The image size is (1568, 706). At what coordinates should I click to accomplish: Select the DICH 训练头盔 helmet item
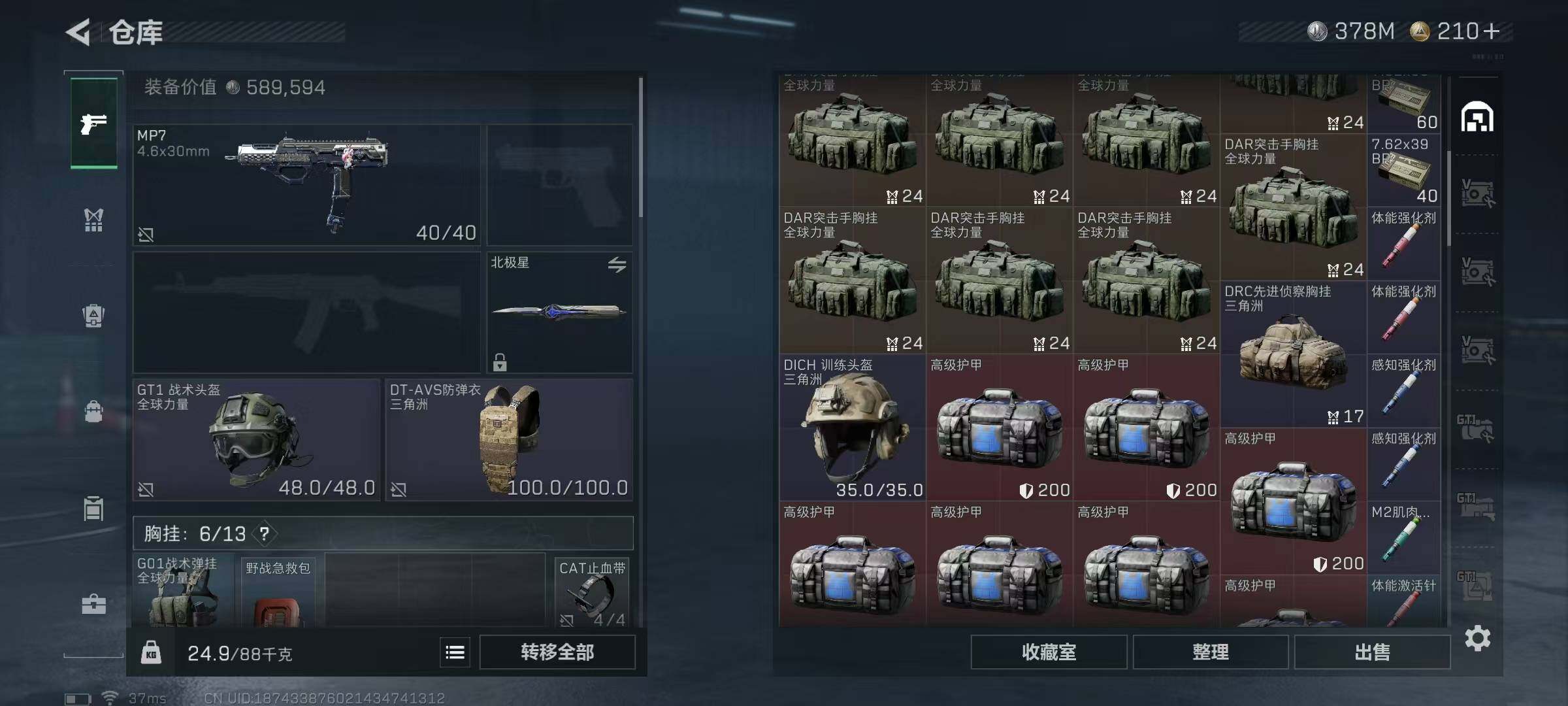point(852,428)
